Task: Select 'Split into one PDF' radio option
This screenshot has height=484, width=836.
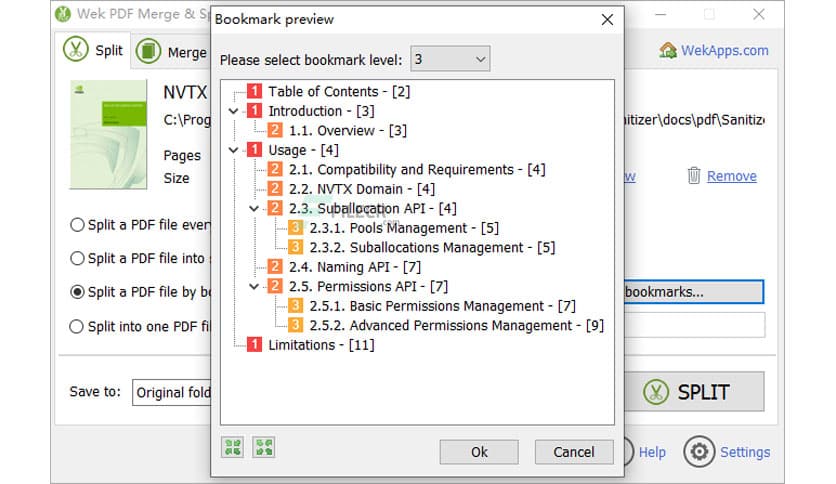Action: pos(77,326)
